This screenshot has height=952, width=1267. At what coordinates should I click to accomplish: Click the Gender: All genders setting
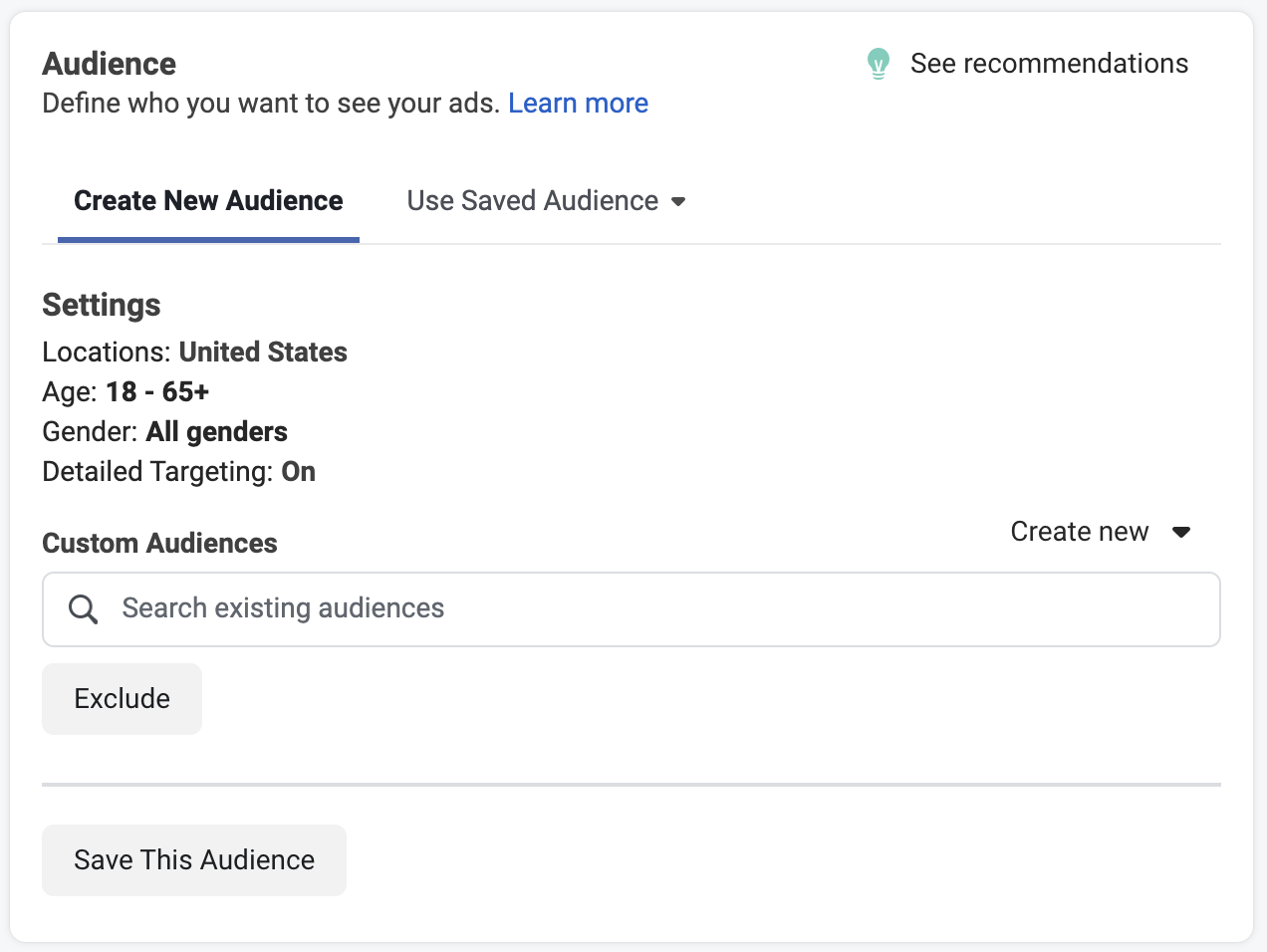click(164, 432)
